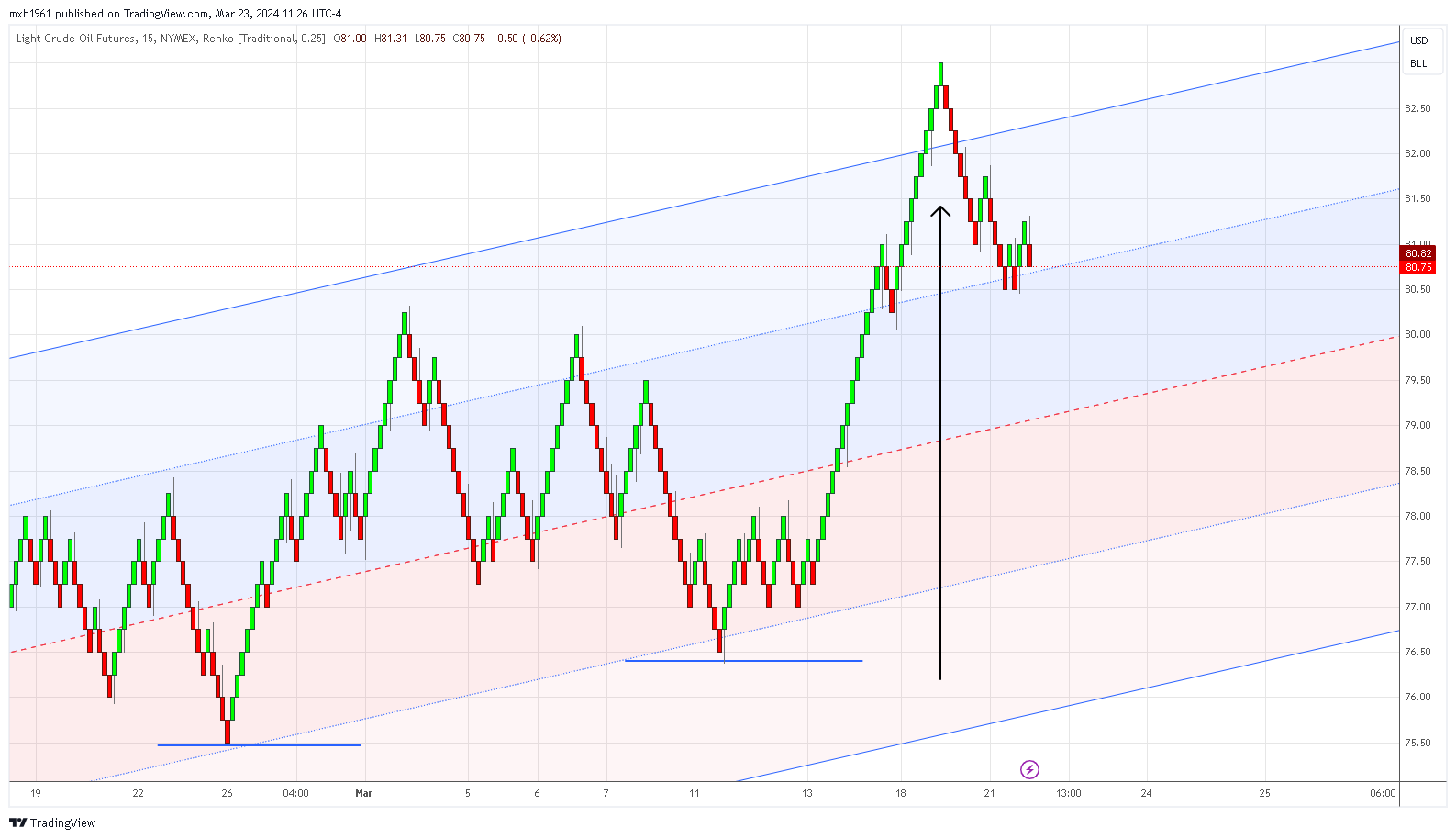Click the published-by header text with mxb1961
This screenshot has width=1456, height=839.
[175, 14]
